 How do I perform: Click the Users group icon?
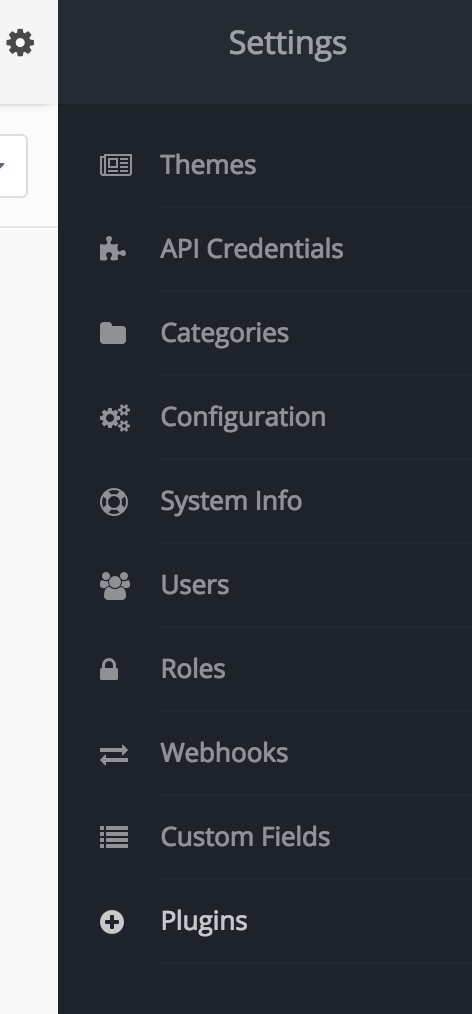(x=115, y=586)
